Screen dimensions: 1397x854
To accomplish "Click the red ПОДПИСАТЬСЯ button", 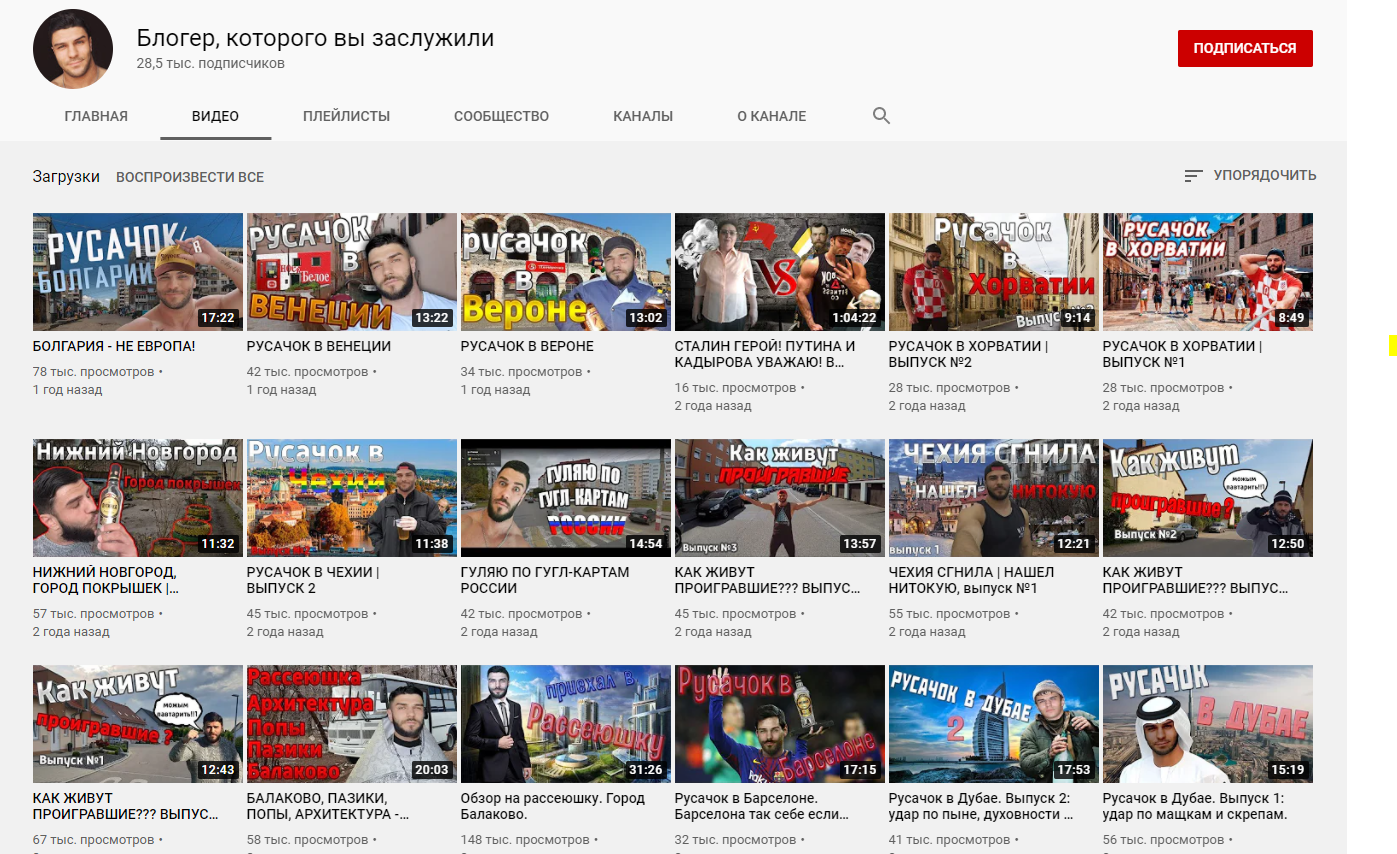I will pos(1245,48).
